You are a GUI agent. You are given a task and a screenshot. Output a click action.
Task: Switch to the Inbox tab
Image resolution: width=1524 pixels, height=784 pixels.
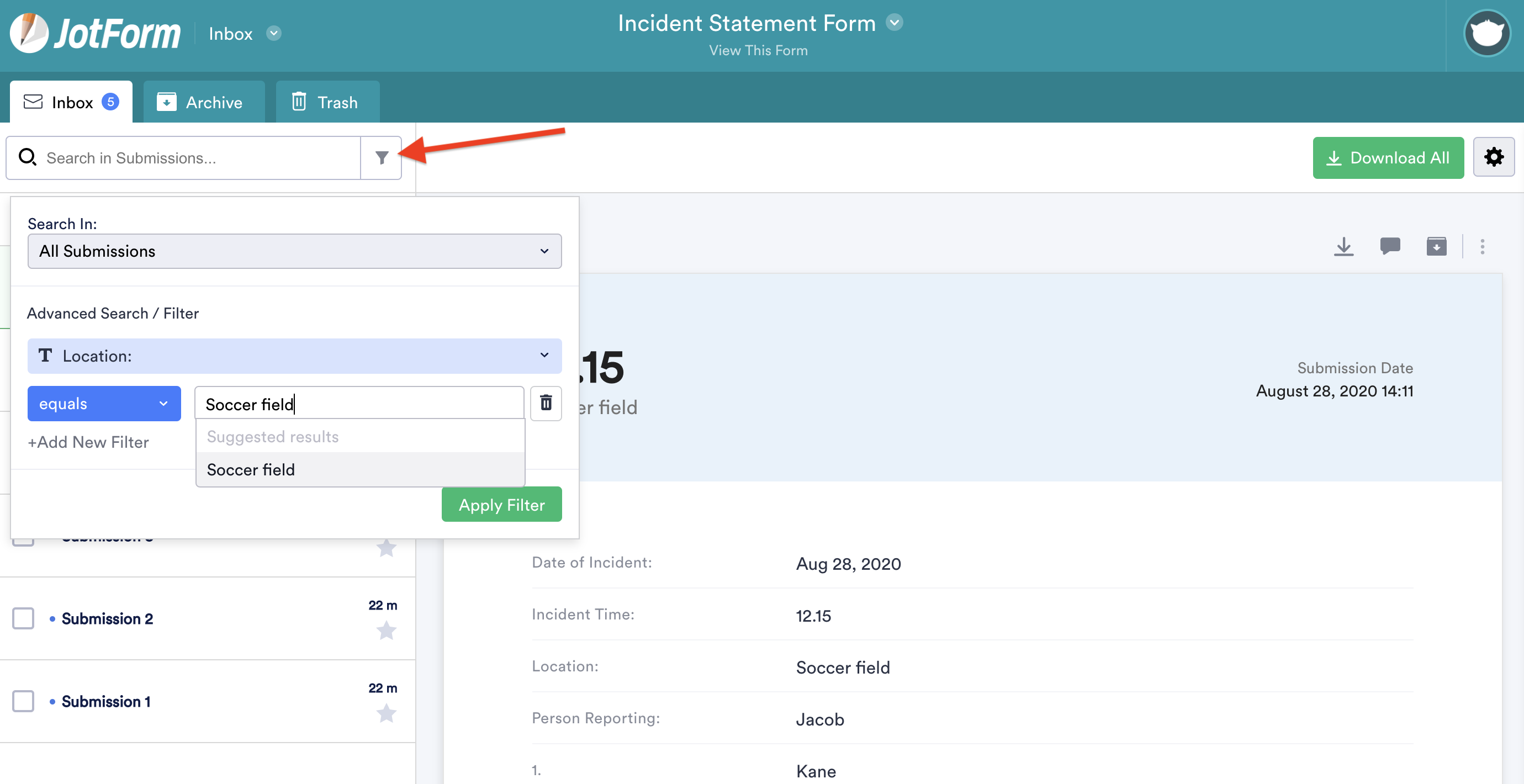(71, 102)
